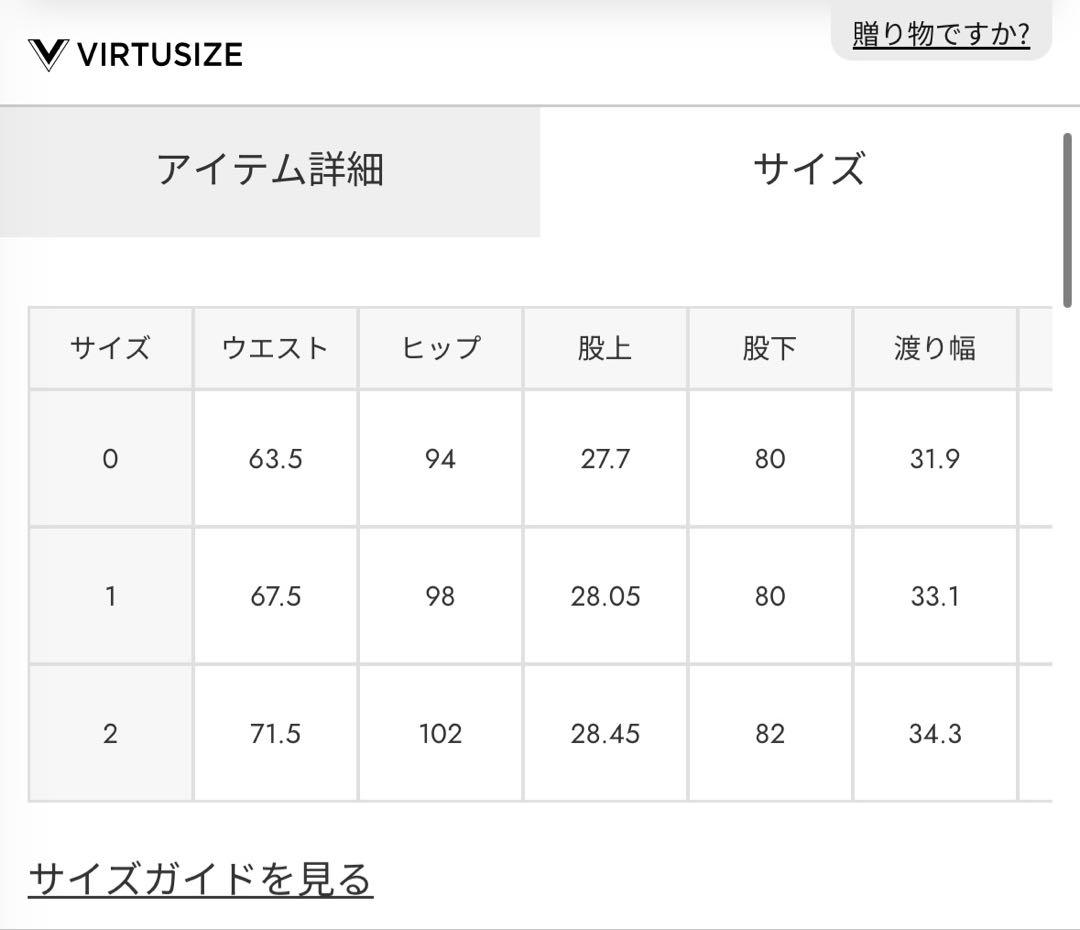Image resolution: width=1080 pixels, height=930 pixels.
Task: Select the size 1 row label
Action: coord(110,597)
